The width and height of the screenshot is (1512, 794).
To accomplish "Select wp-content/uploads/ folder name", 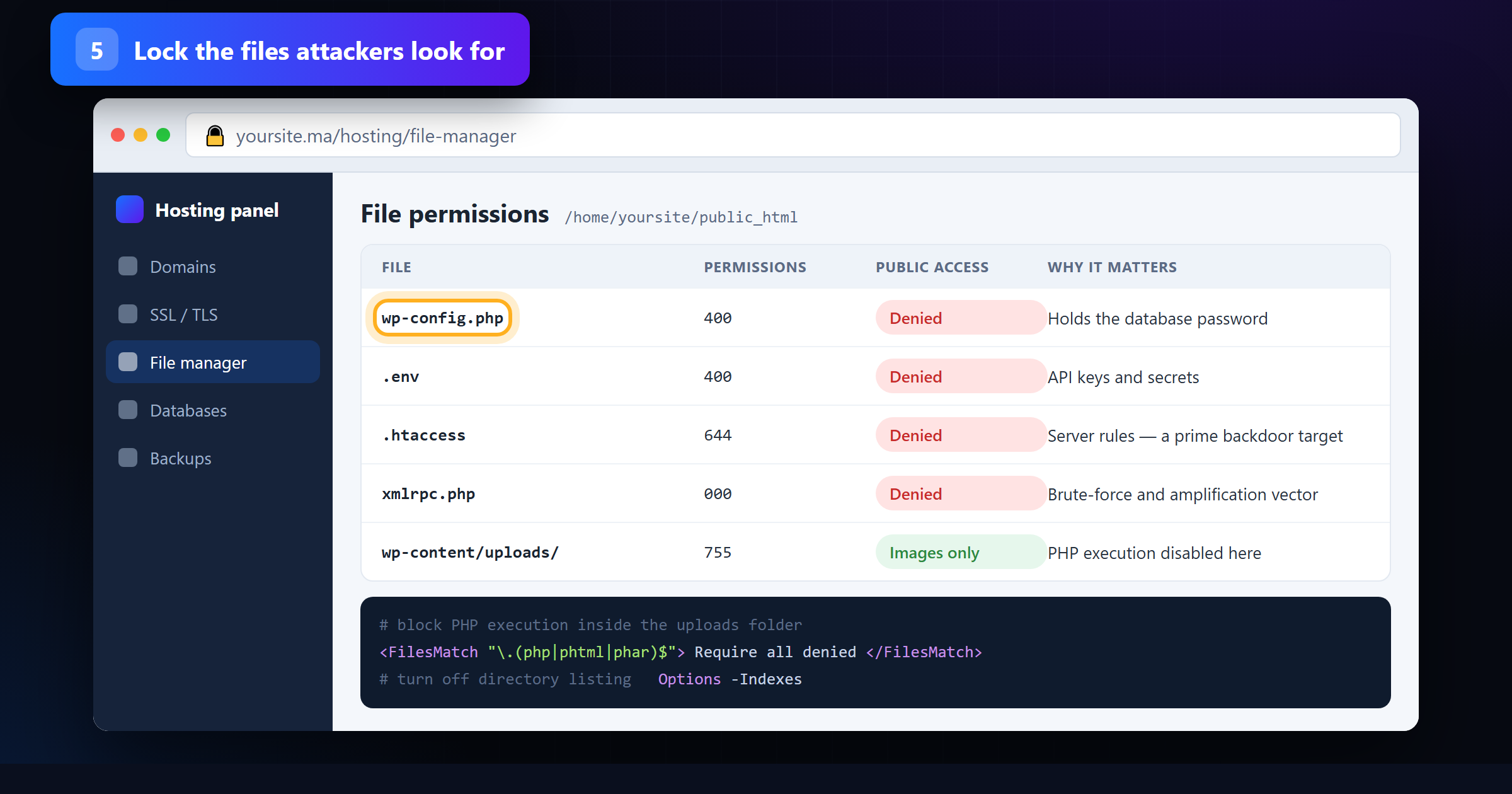I will coord(470,553).
